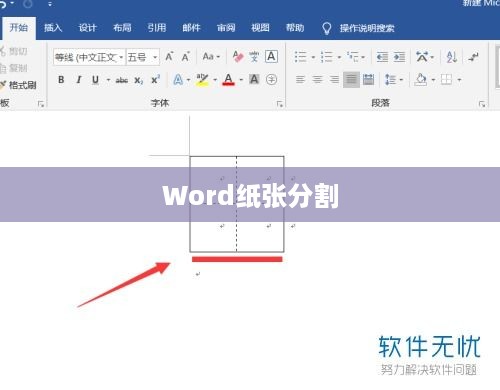Click the Decrease Font Size icon

pyautogui.click(x=186, y=57)
